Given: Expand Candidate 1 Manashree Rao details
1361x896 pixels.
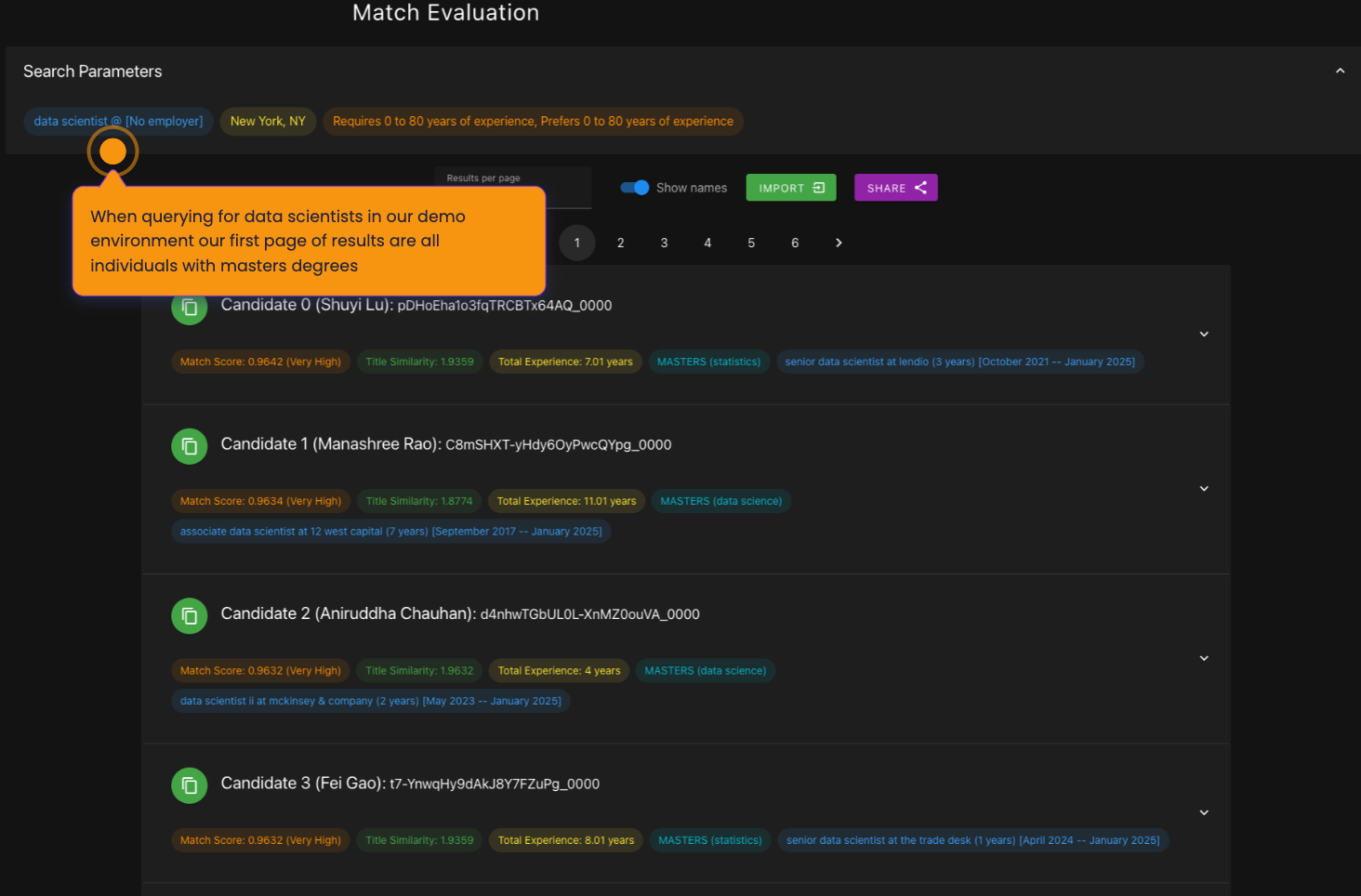Looking at the screenshot, I should click(1204, 489).
